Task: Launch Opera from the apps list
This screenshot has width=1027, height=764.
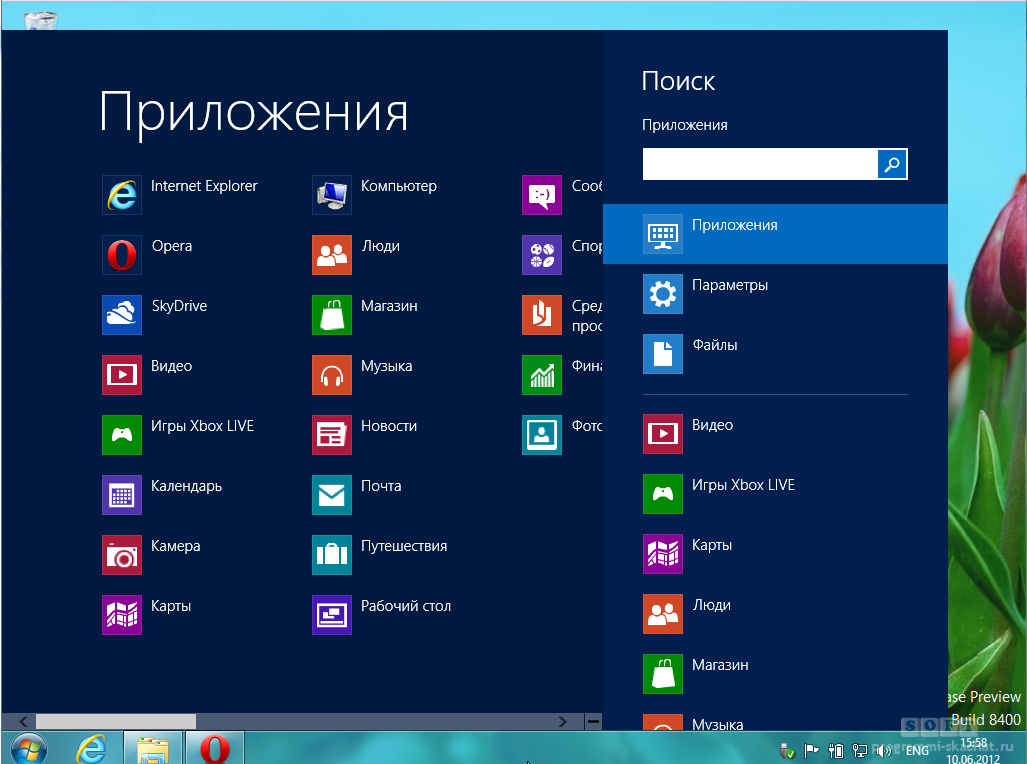Action: click(x=122, y=255)
